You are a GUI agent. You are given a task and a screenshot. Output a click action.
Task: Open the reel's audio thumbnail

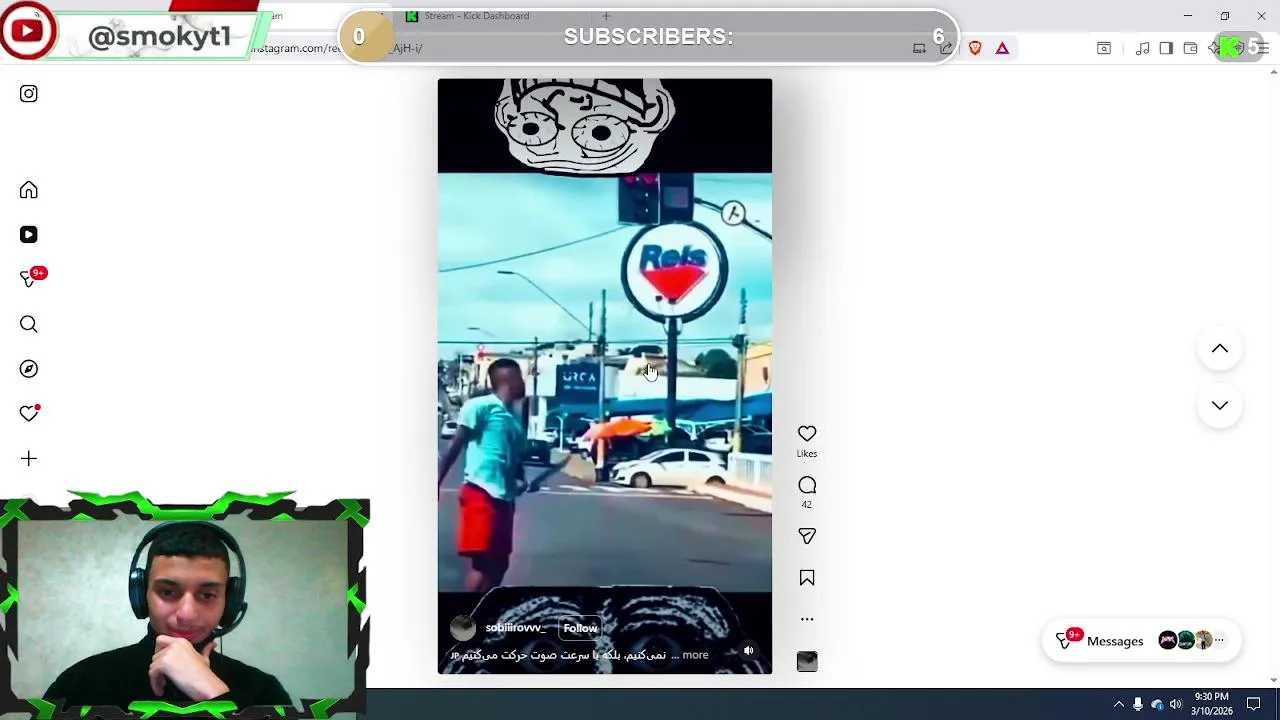pos(807,661)
